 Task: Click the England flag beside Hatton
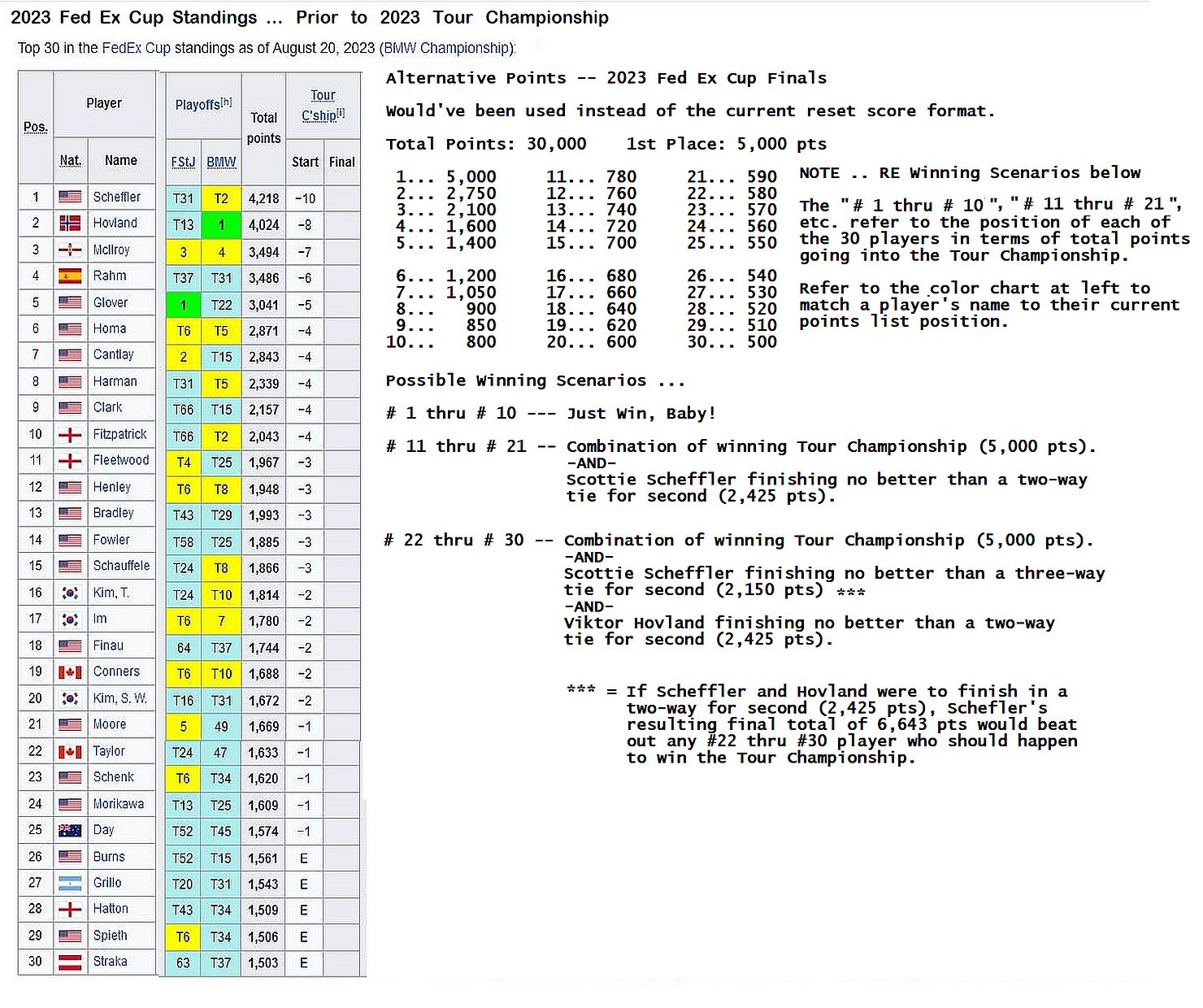click(x=70, y=910)
